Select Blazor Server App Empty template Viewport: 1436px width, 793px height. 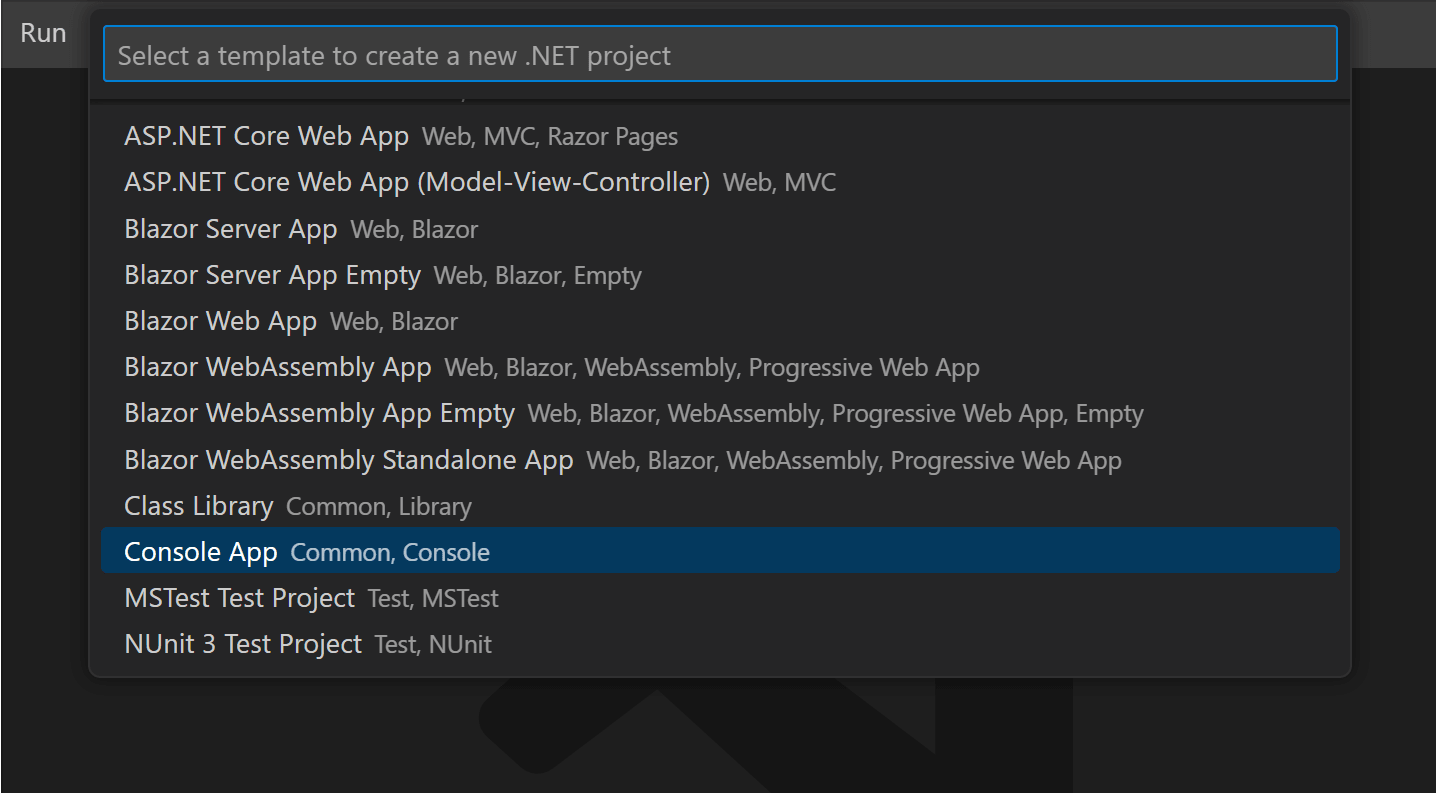pos(720,274)
